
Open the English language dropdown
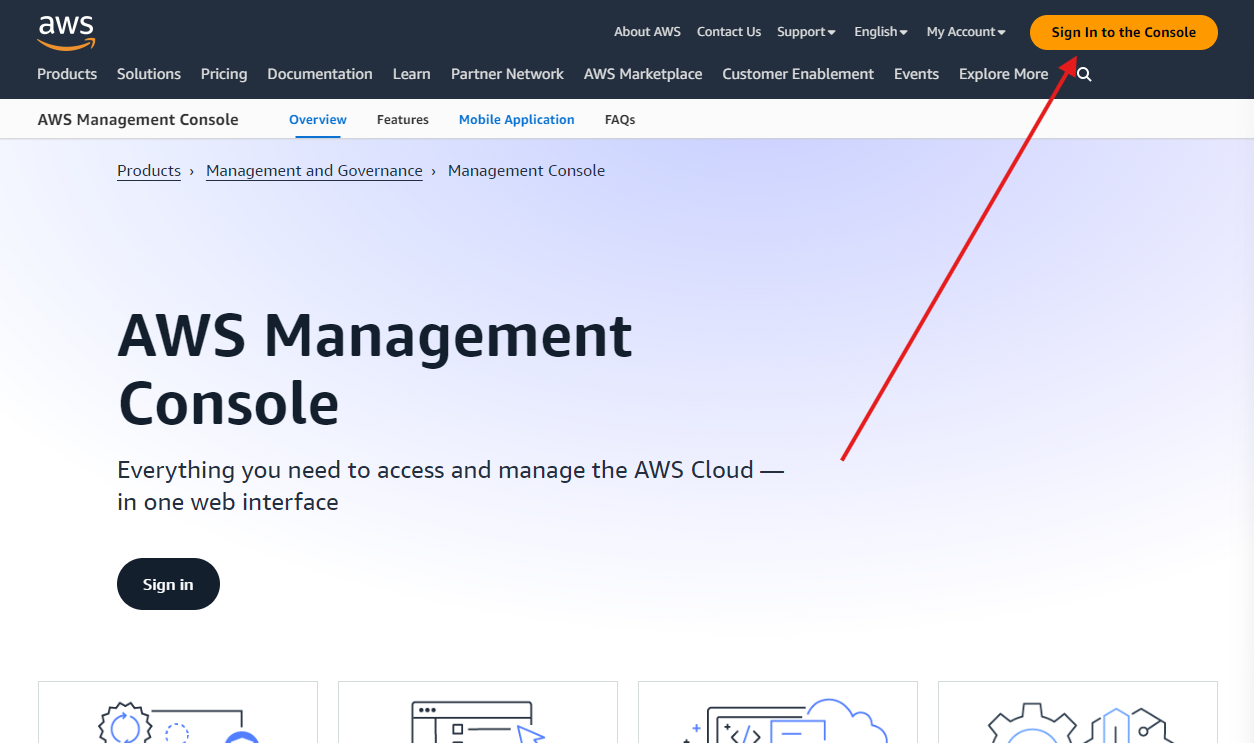click(x=879, y=31)
